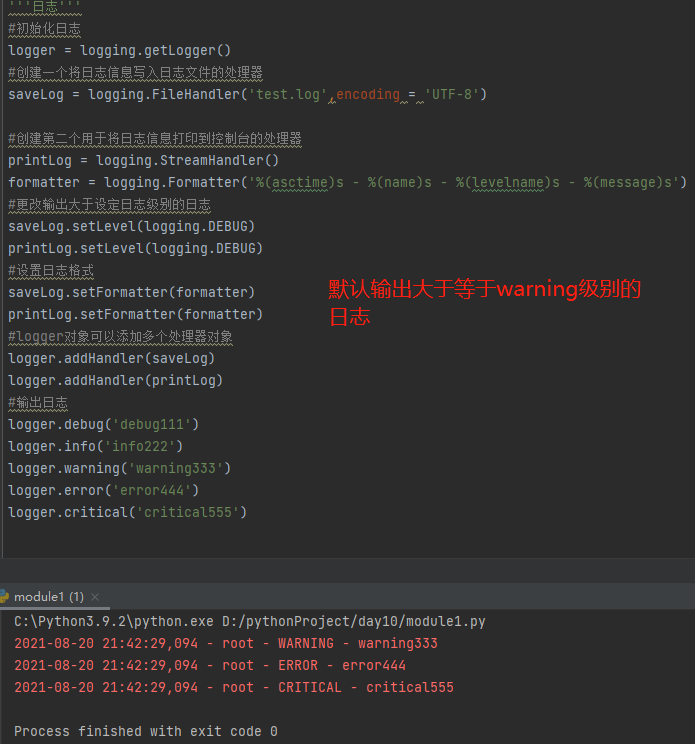Click %(message)s in the format string
The height and width of the screenshot is (744, 695).
click(x=628, y=182)
